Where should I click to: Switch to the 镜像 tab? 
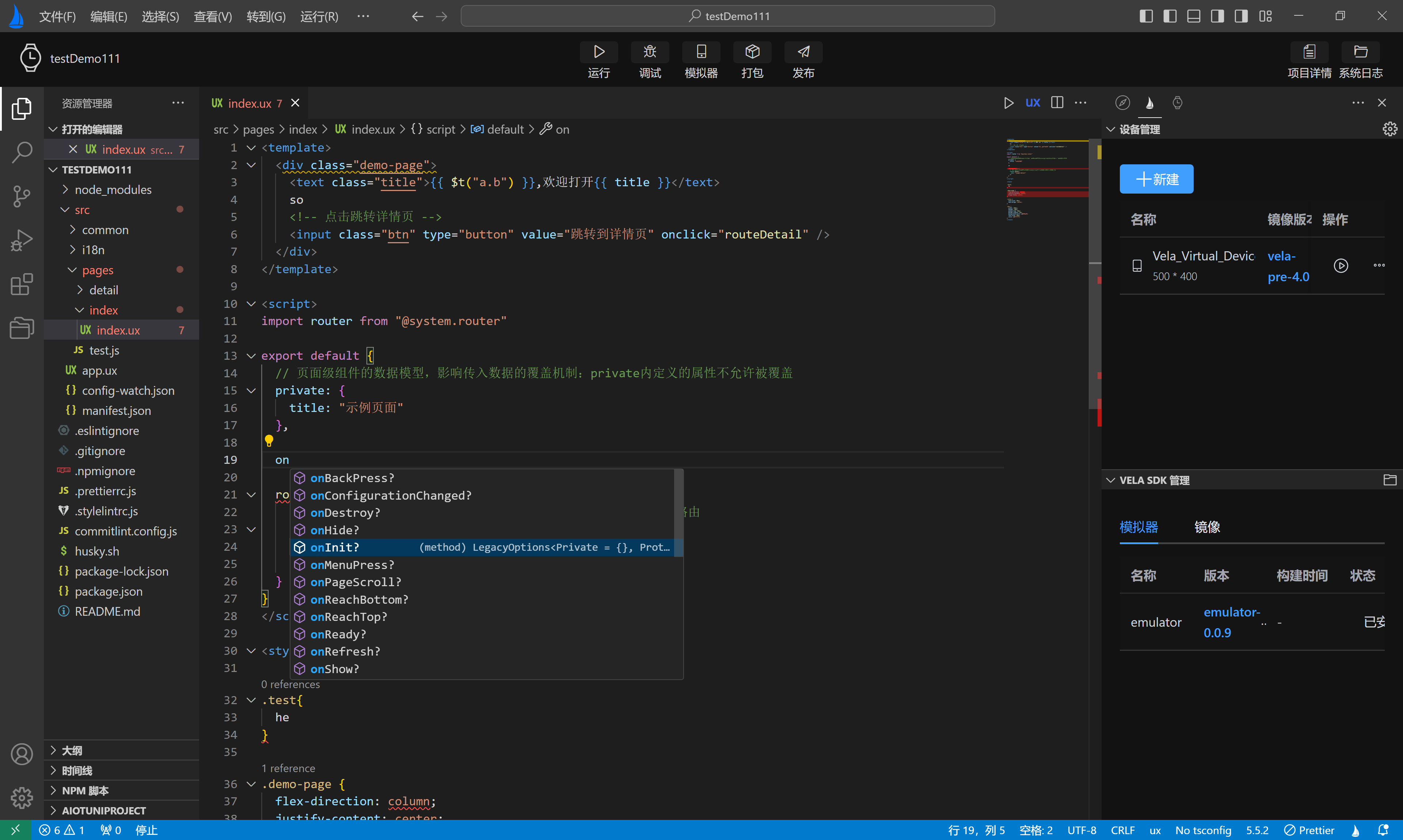point(1206,527)
